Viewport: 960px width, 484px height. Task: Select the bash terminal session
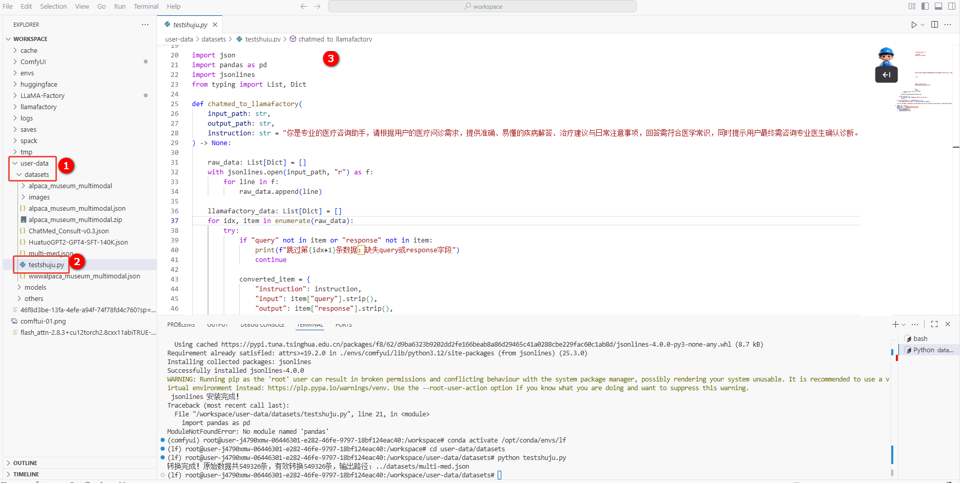click(x=920, y=339)
